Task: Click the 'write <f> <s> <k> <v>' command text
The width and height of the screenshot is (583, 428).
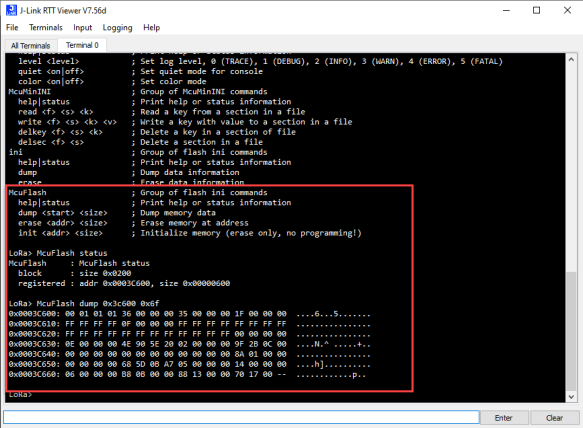Action: [67, 122]
